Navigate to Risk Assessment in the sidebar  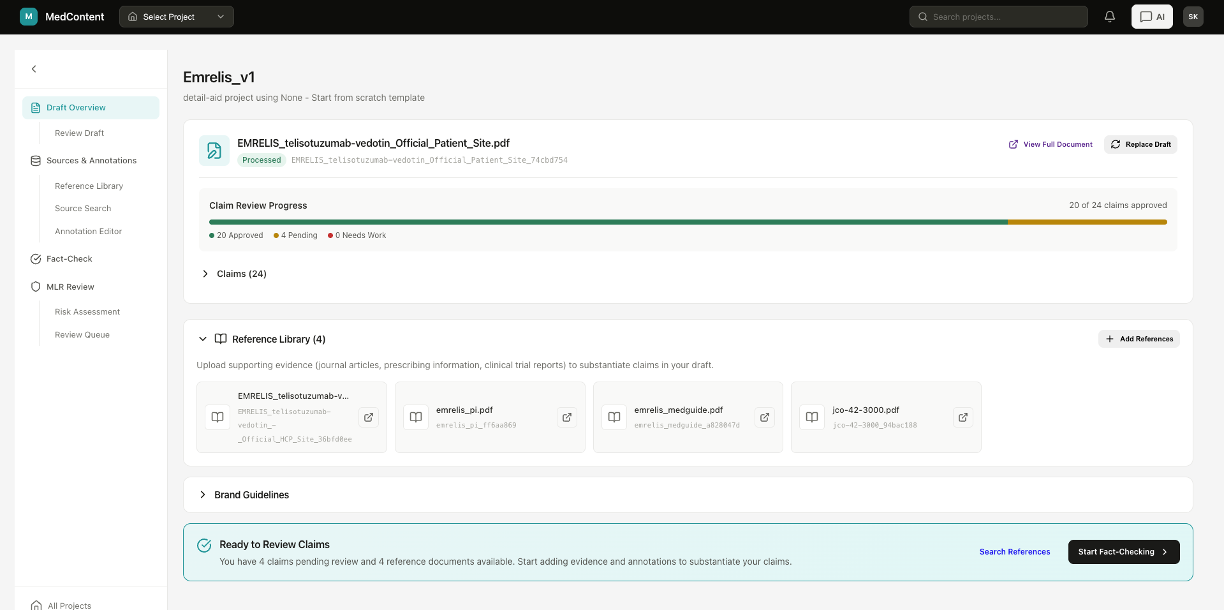[85, 311]
